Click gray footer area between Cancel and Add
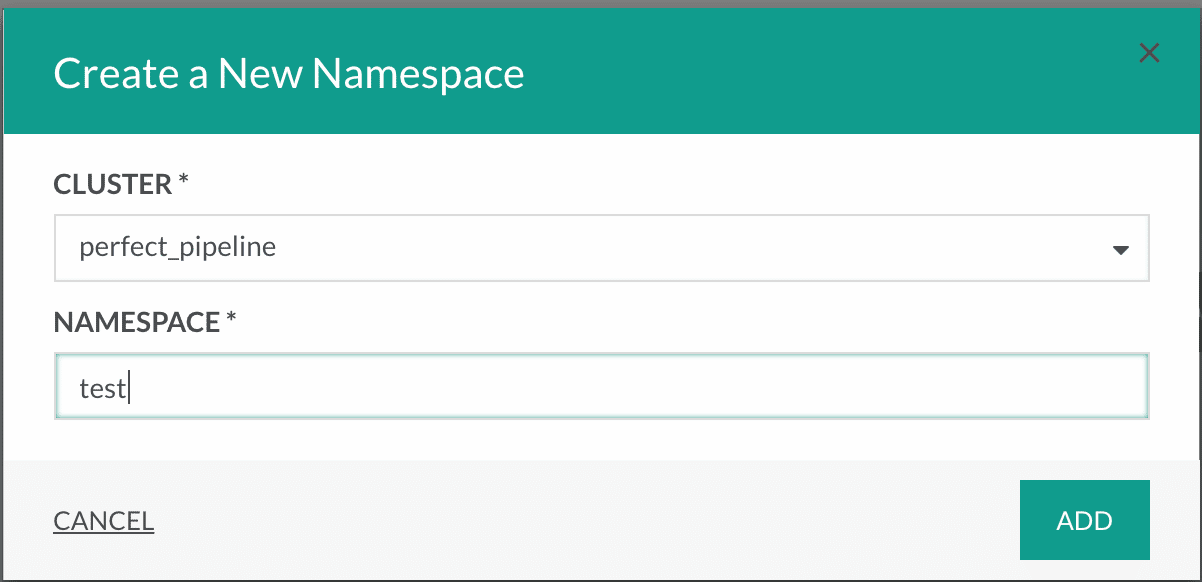This screenshot has height=582, width=1202. 585,520
